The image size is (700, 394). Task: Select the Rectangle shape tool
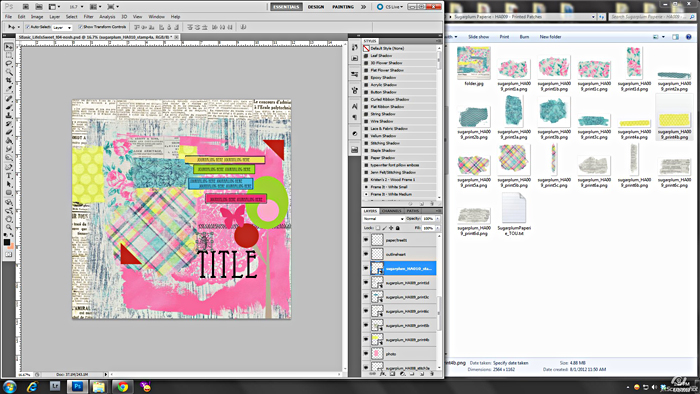(8, 193)
